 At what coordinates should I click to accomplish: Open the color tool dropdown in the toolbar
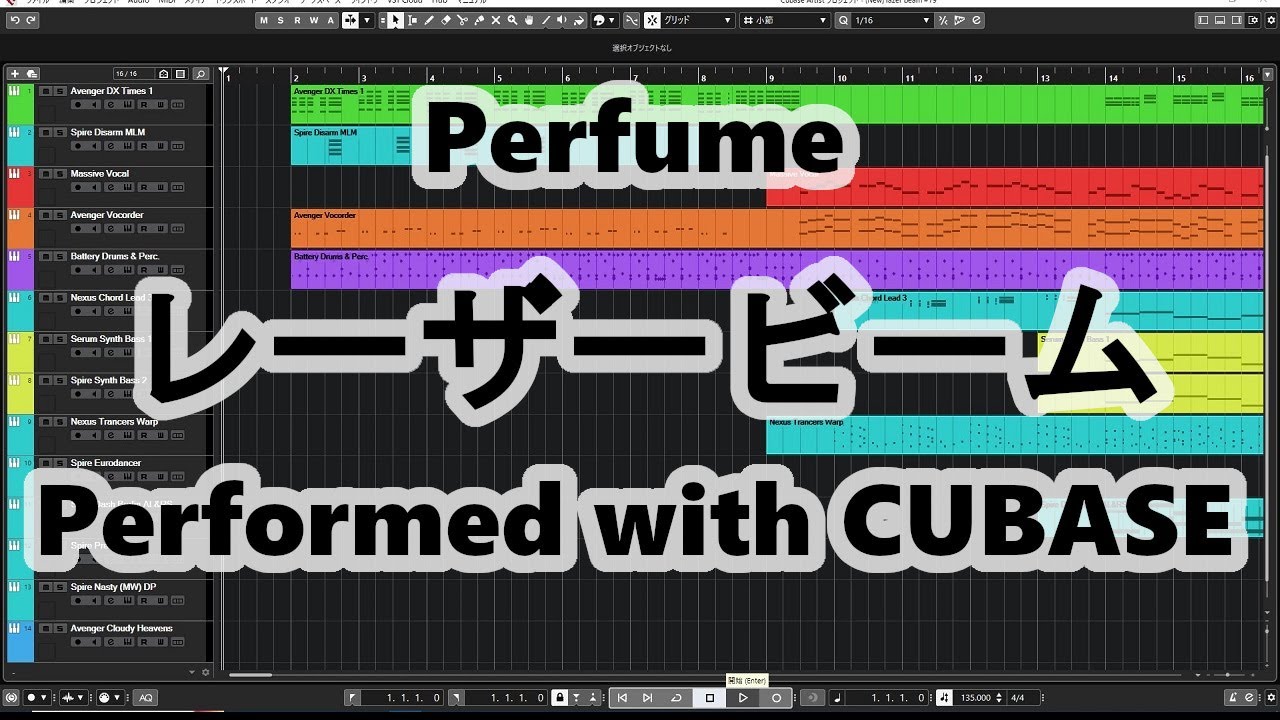[x=605, y=20]
